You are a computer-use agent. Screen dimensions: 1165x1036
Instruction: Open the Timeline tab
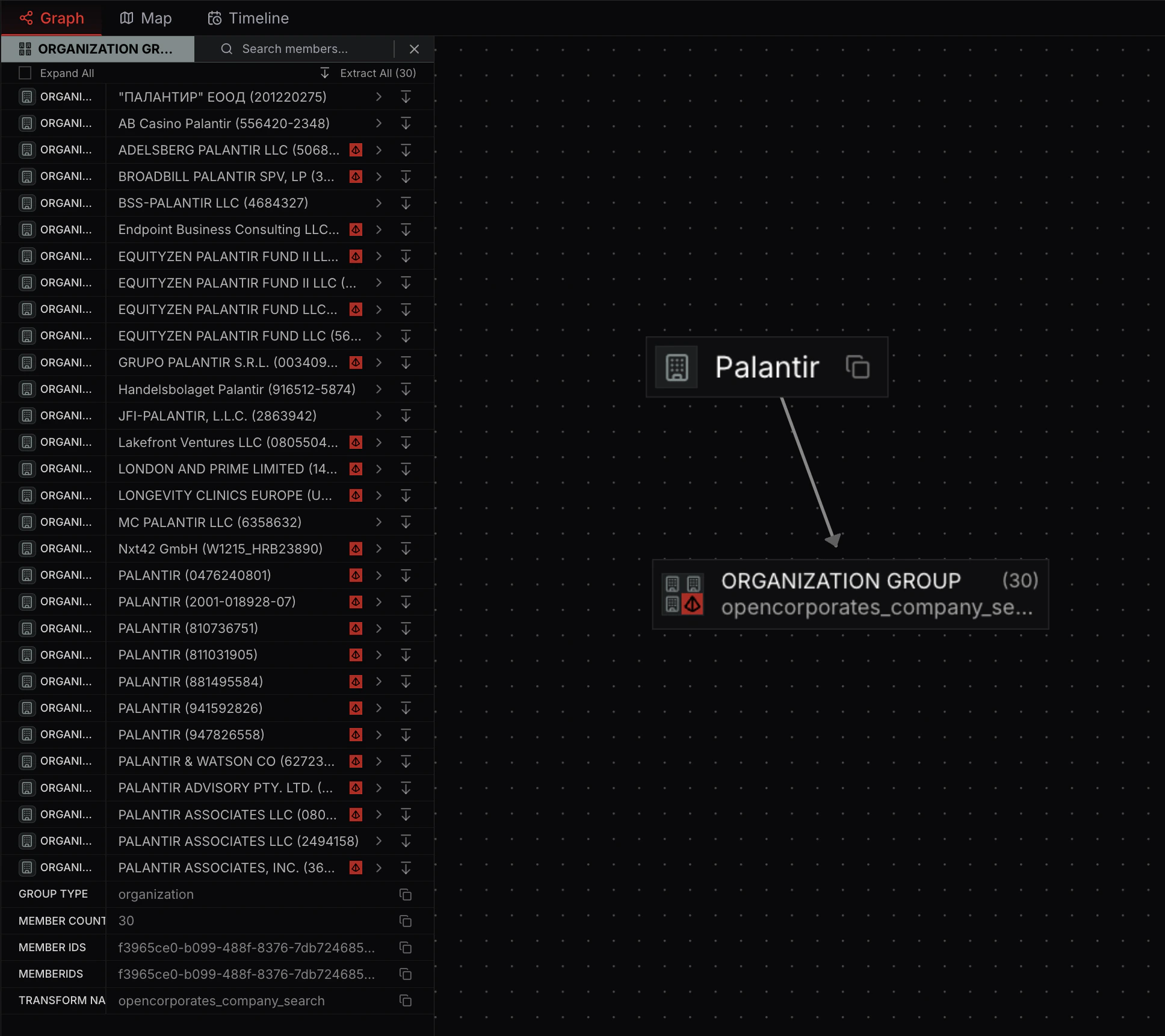[x=248, y=18]
